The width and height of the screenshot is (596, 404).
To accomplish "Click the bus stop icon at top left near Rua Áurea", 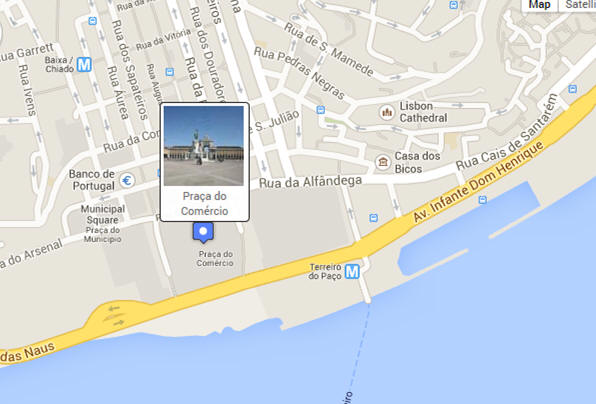I will [x=92, y=21].
